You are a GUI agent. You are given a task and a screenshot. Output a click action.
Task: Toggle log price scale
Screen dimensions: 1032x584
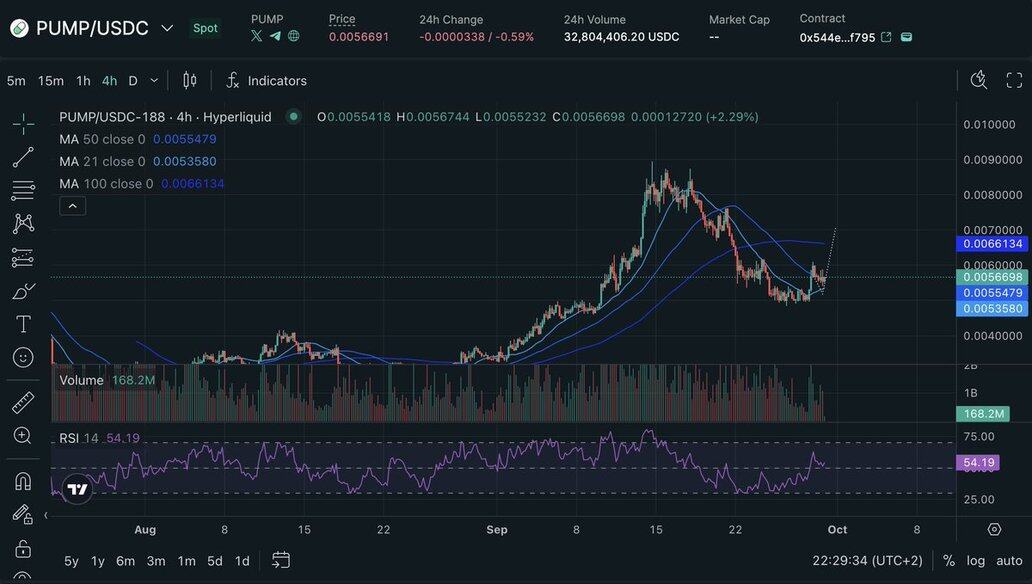tap(976, 560)
